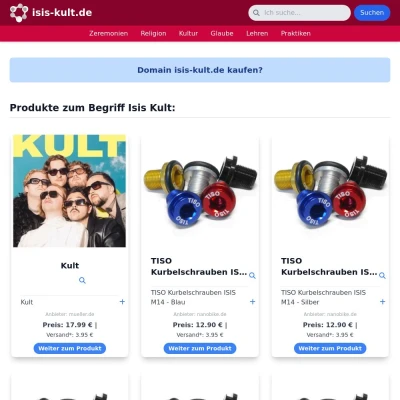Screen dimensions: 400x400
Task: Open the Kult album cover thumbnail
Action: (x=70, y=191)
